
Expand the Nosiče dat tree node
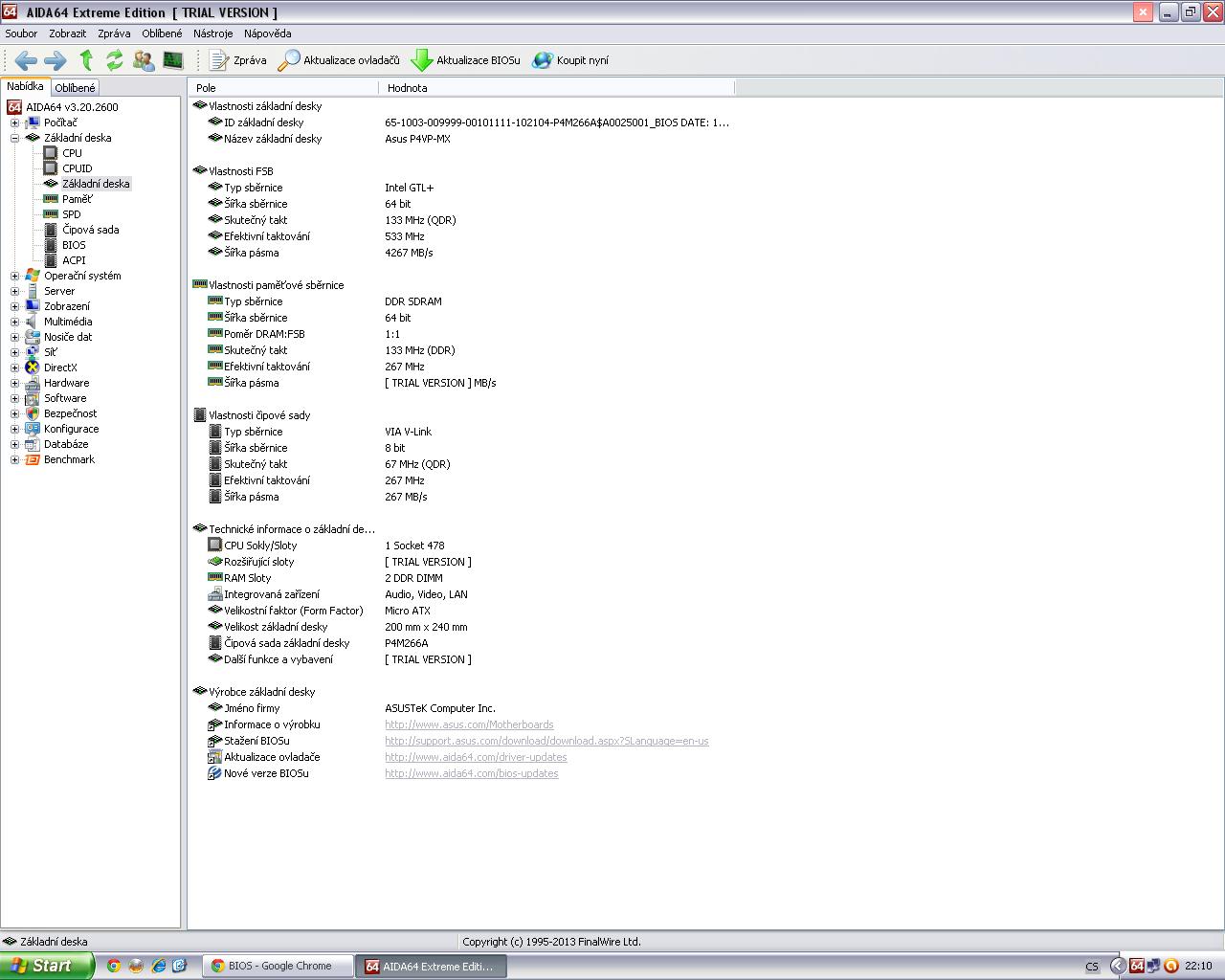[x=14, y=337]
